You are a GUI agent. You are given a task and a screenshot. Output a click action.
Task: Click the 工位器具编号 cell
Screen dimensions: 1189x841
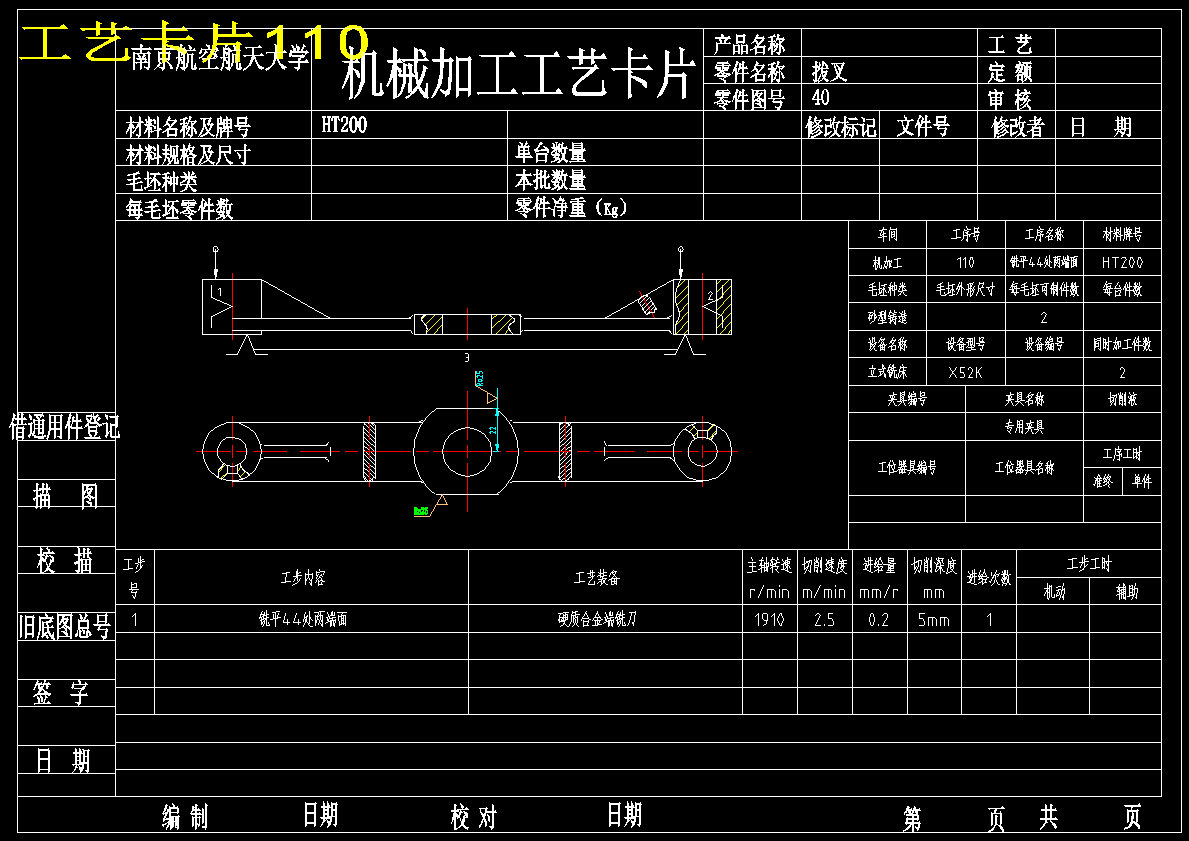tap(907, 467)
